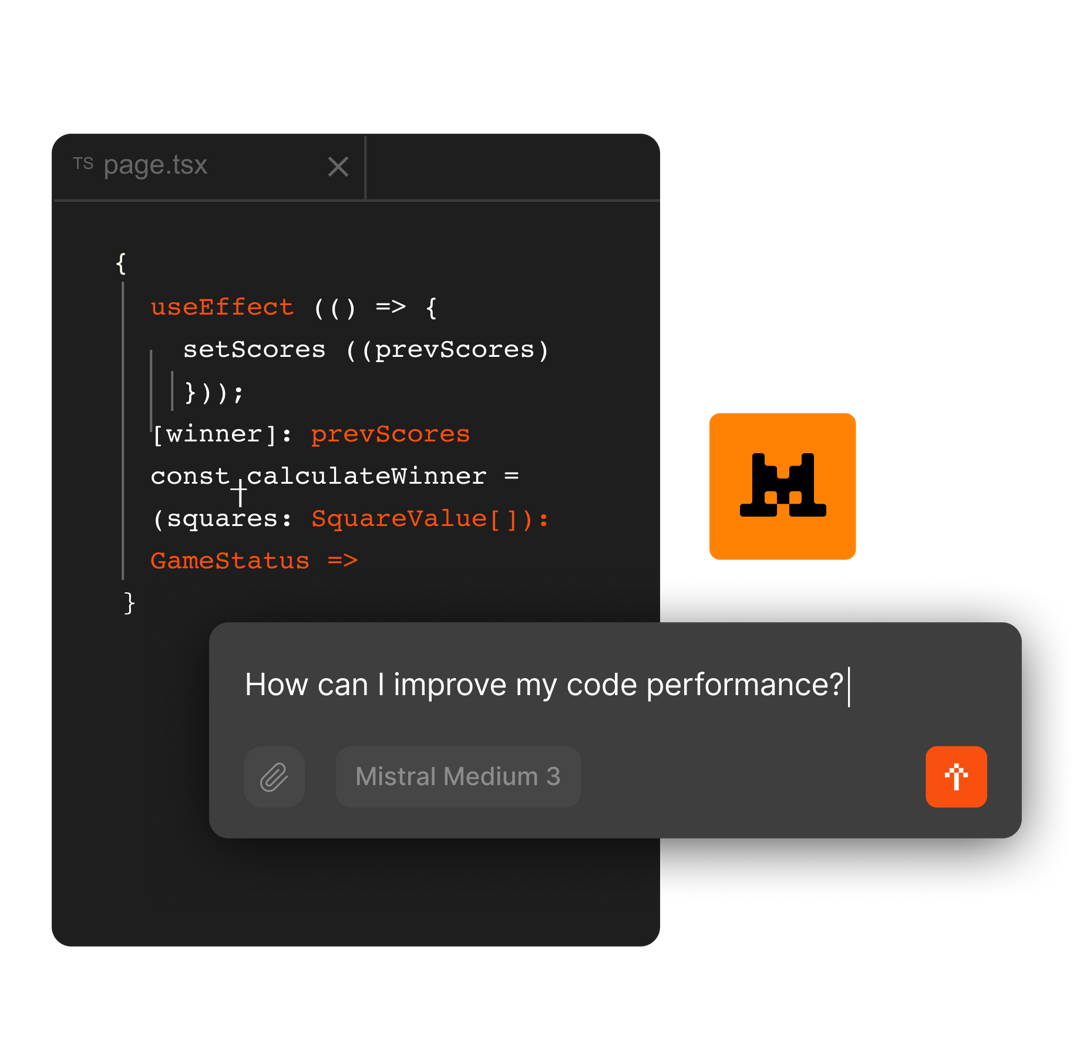
Task: Open the Mistral Medium 3 model selector
Action: pos(458,777)
